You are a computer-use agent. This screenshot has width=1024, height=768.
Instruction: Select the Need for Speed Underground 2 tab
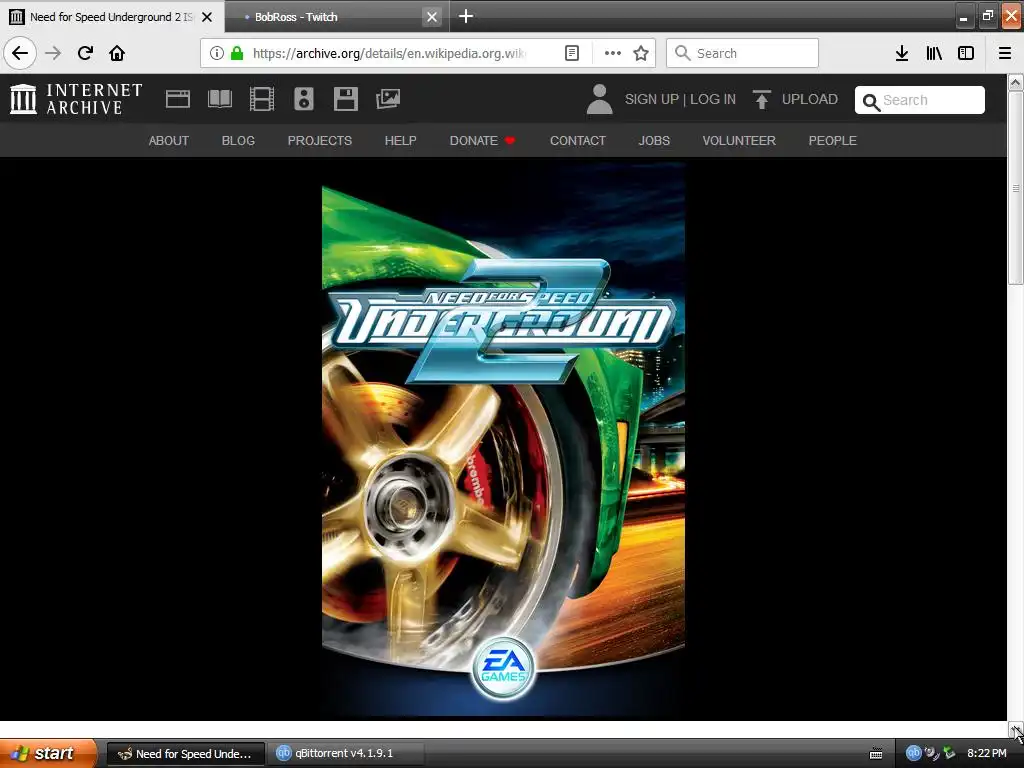111,17
